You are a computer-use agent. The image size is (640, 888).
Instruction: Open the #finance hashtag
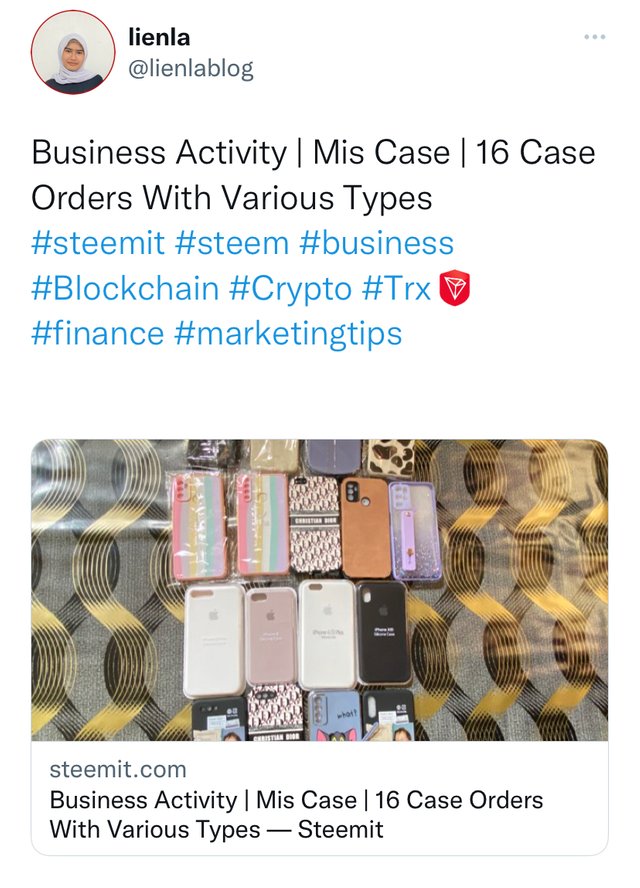97,333
